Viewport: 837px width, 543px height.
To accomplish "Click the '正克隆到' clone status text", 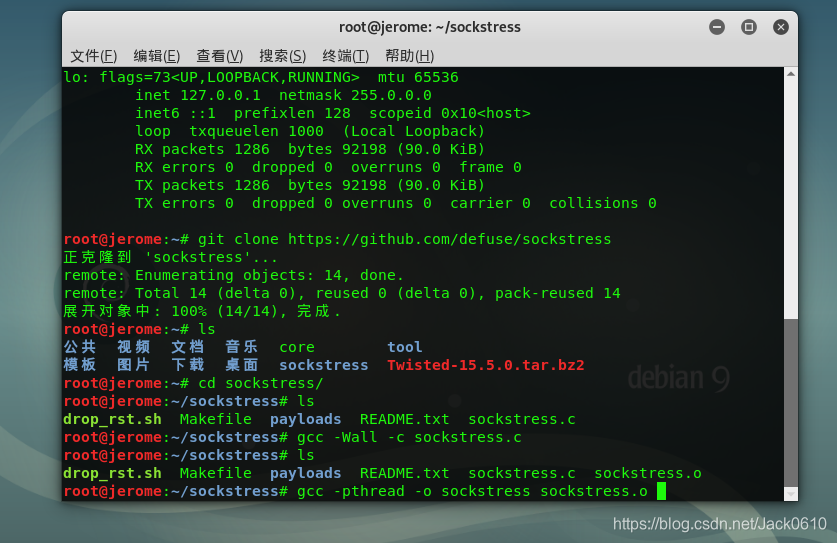I will pos(97,257).
